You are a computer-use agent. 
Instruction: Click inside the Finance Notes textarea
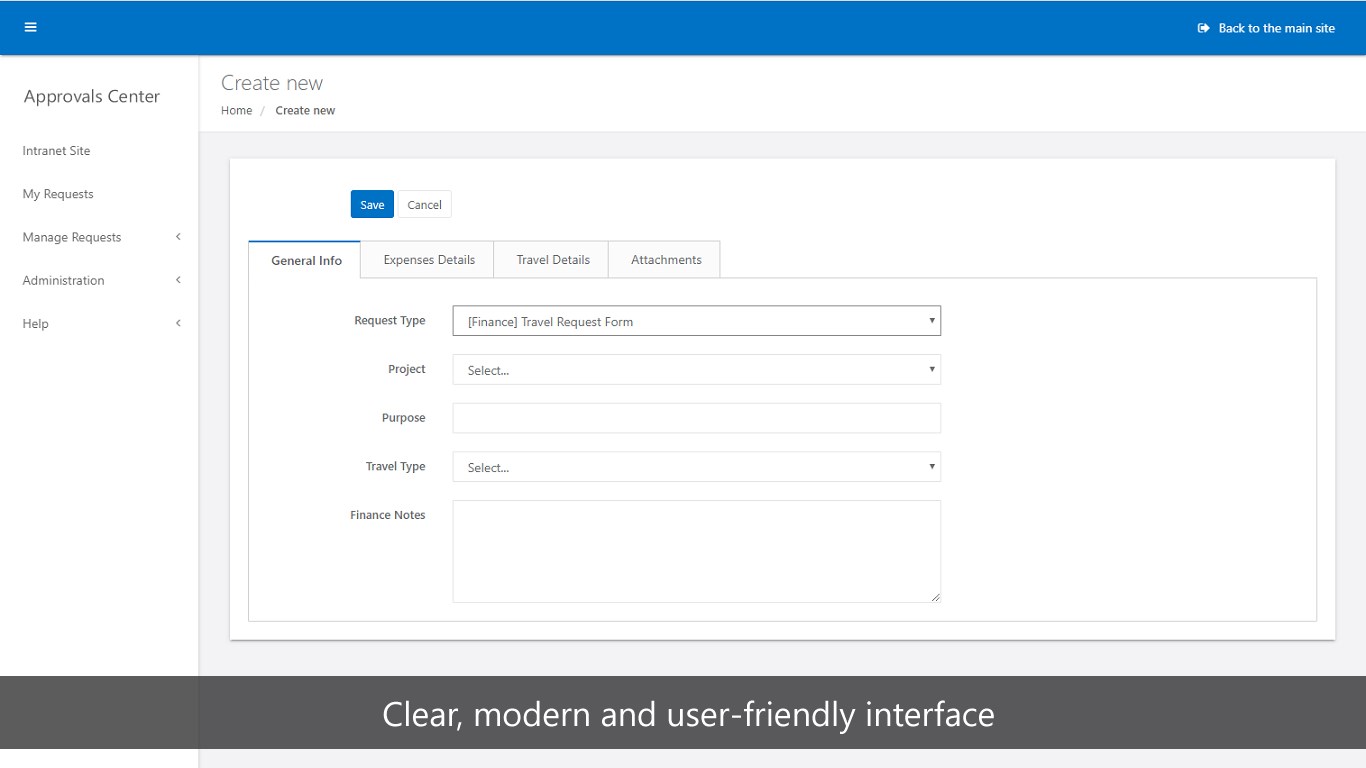[696, 551]
